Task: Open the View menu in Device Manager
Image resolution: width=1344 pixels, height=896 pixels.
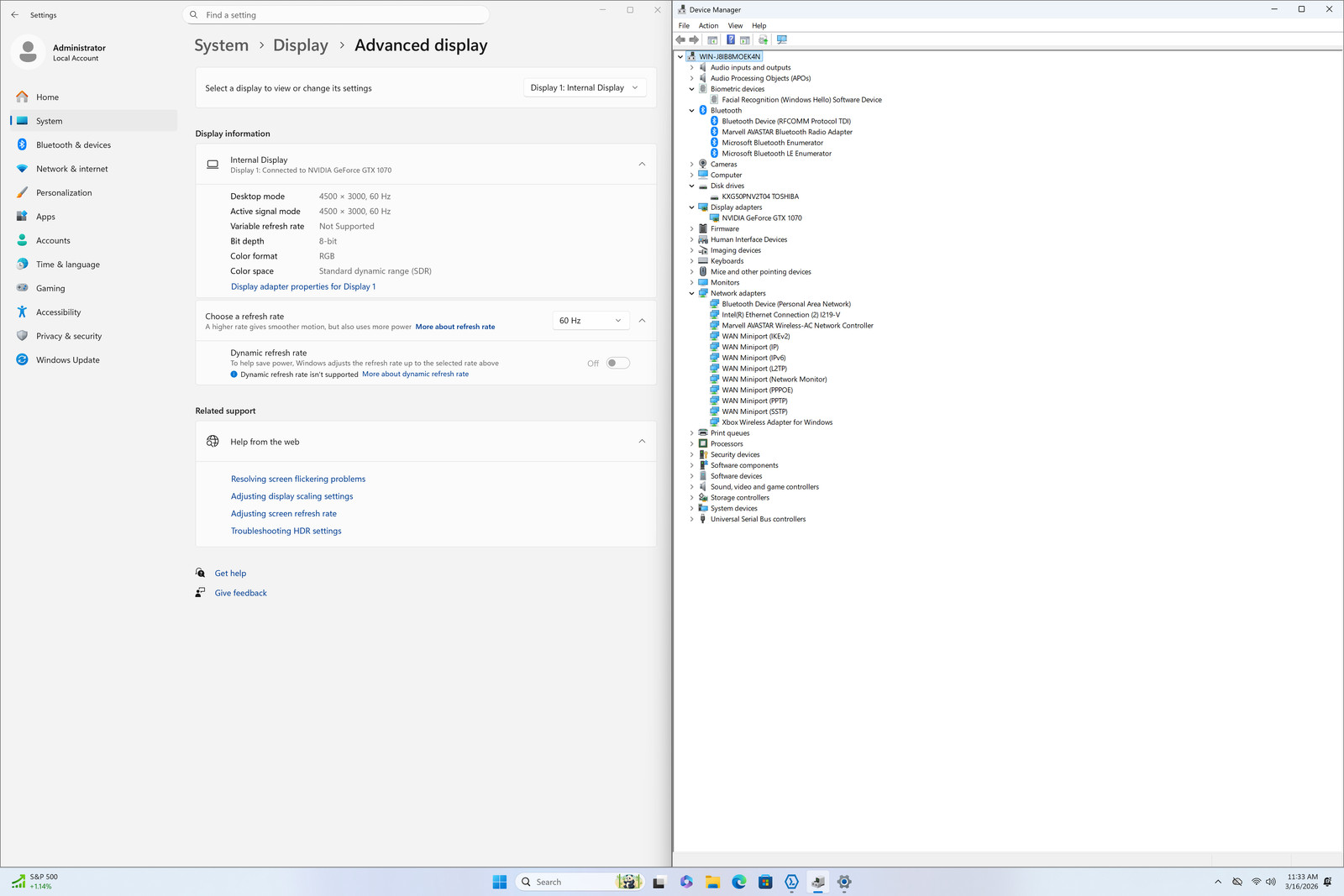Action: [735, 26]
